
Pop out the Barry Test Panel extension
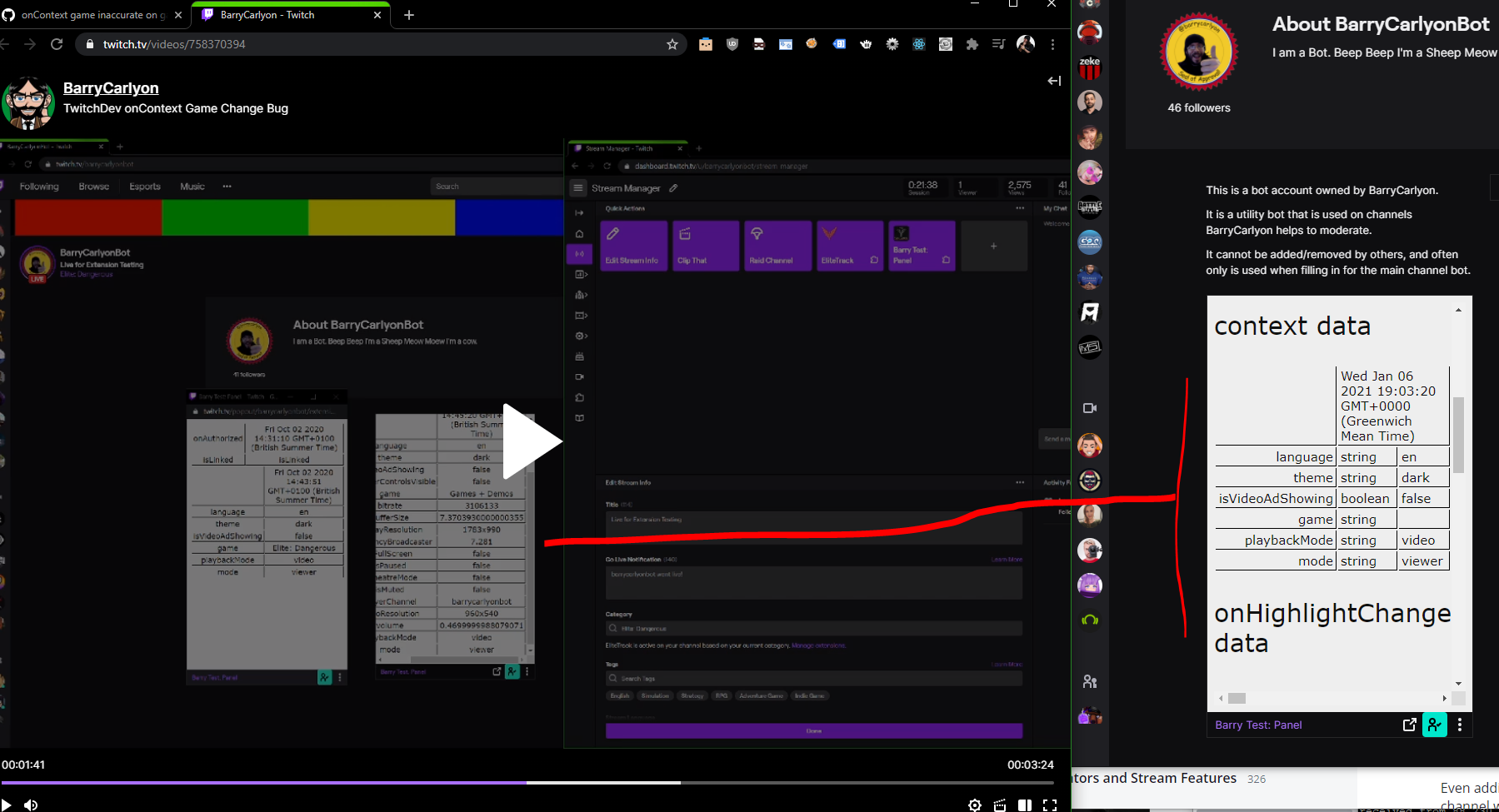tap(1409, 725)
